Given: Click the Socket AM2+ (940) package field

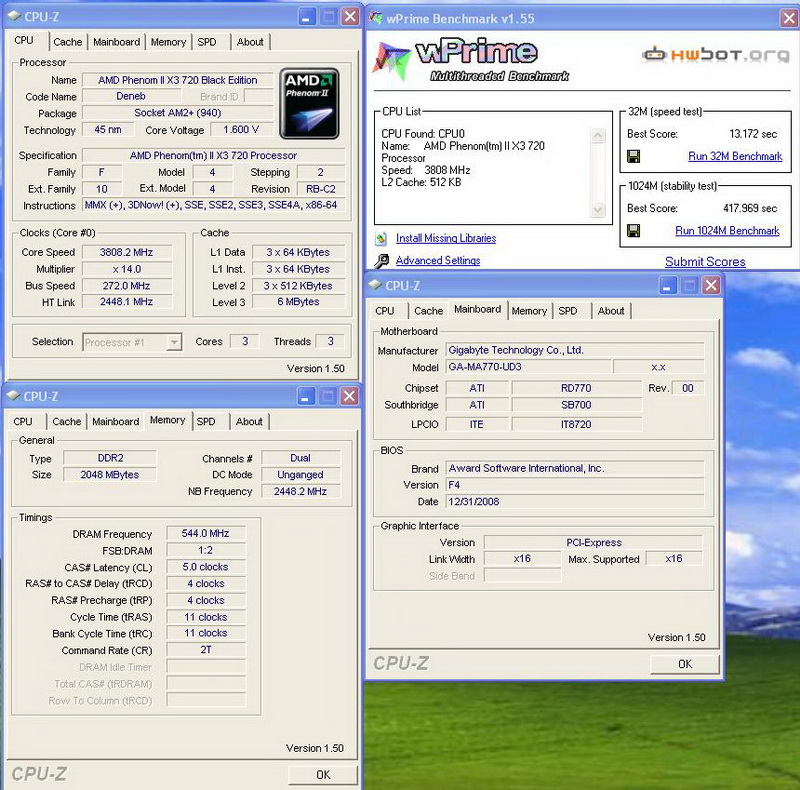Looking at the screenshot, I should [x=178, y=113].
